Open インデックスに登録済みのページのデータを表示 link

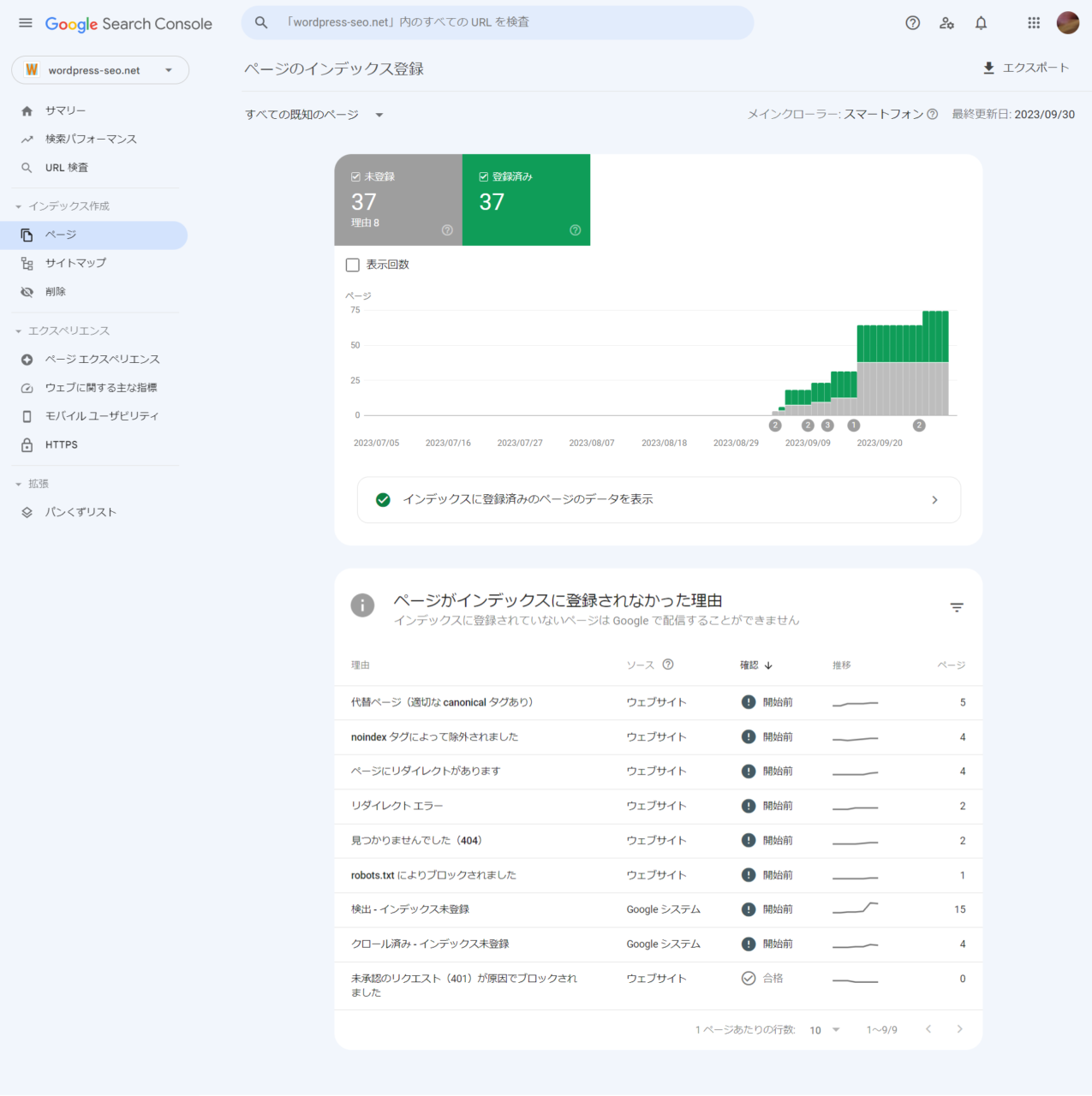pos(659,499)
